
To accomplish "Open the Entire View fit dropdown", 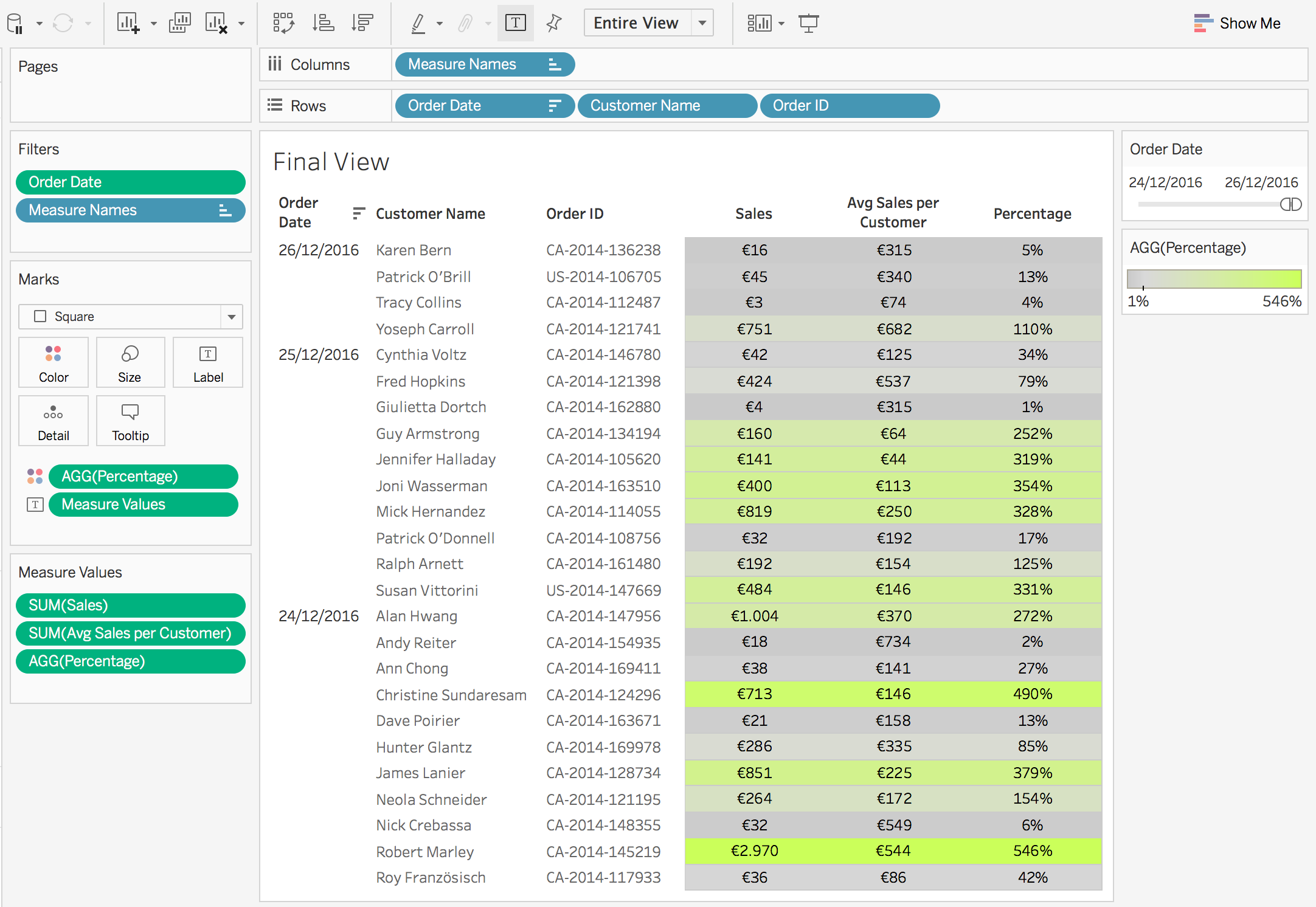I will tap(702, 24).
